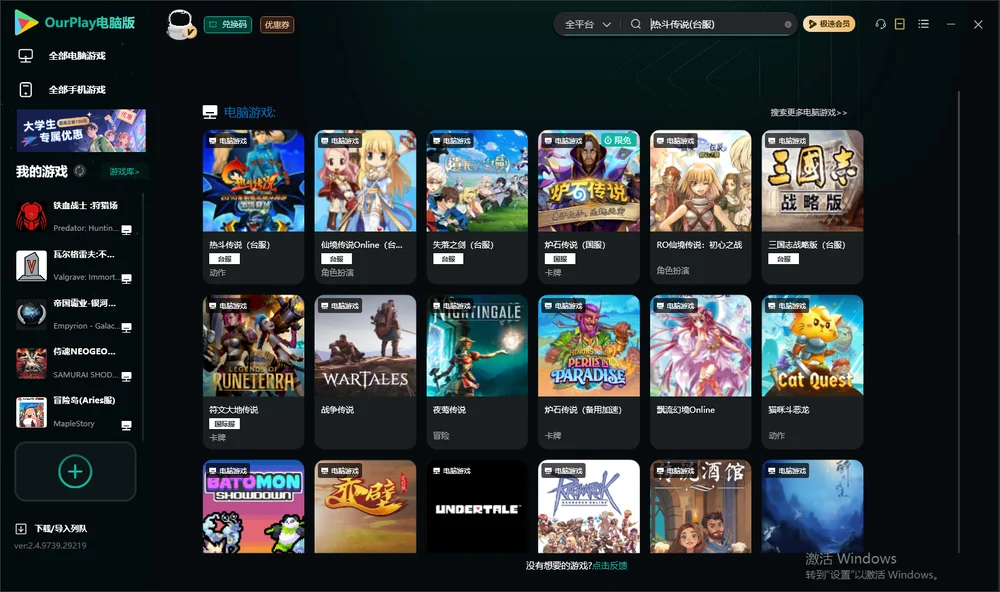Click the search magnifier icon
Image resolution: width=1000 pixels, height=592 pixels.
[x=636, y=24]
